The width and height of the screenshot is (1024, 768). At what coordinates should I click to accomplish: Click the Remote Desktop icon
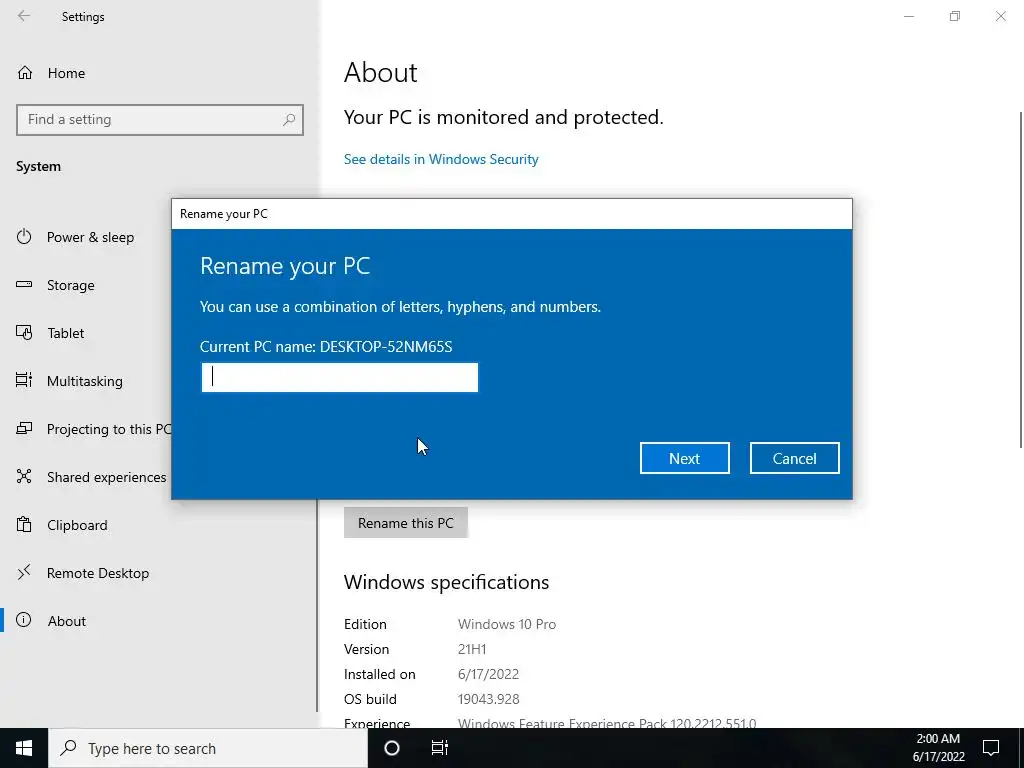coord(24,573)
